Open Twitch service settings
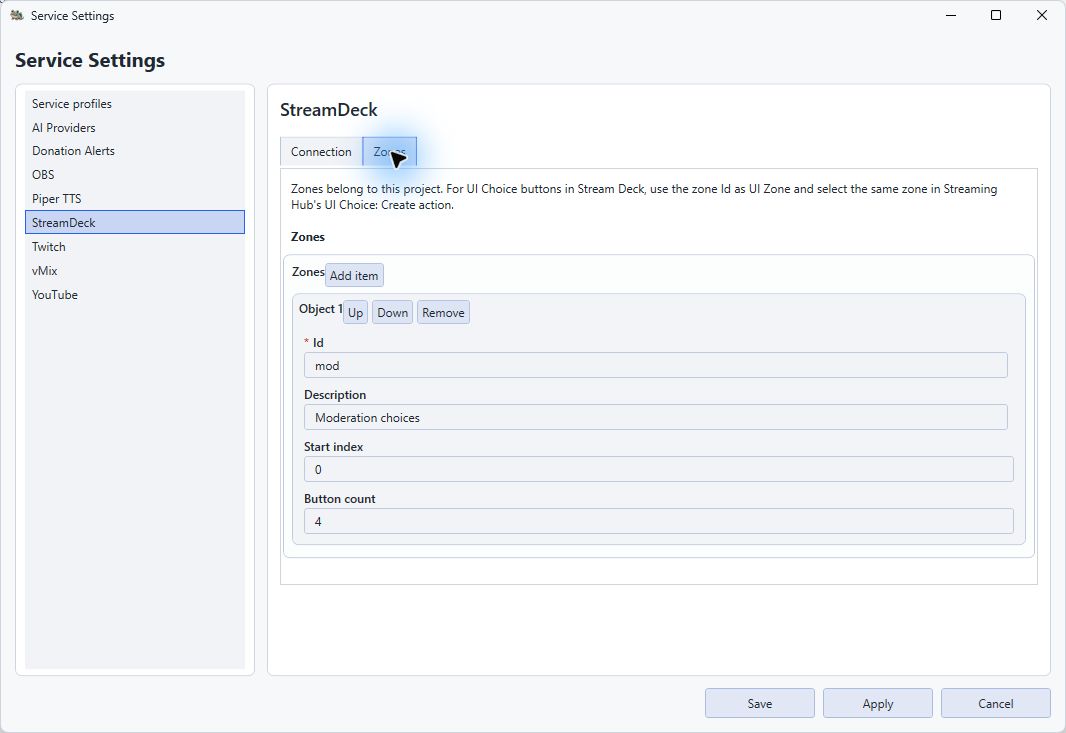1066x733 pixels. 135,247
